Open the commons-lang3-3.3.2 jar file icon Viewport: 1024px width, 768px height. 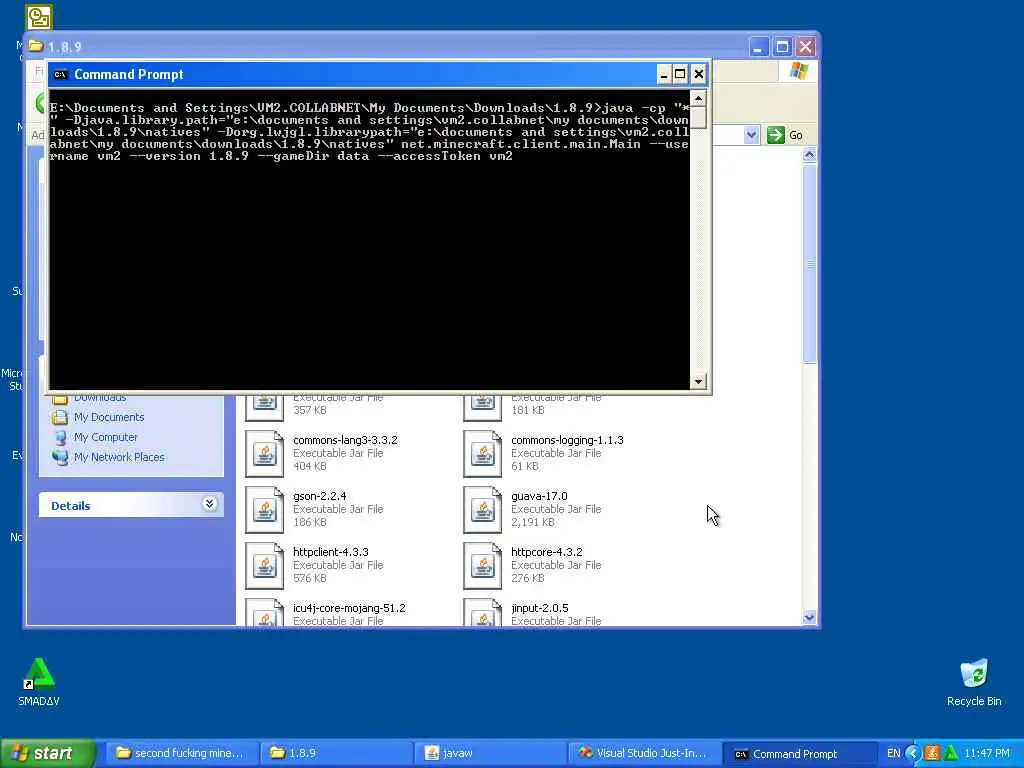click(x=264, y=454)
